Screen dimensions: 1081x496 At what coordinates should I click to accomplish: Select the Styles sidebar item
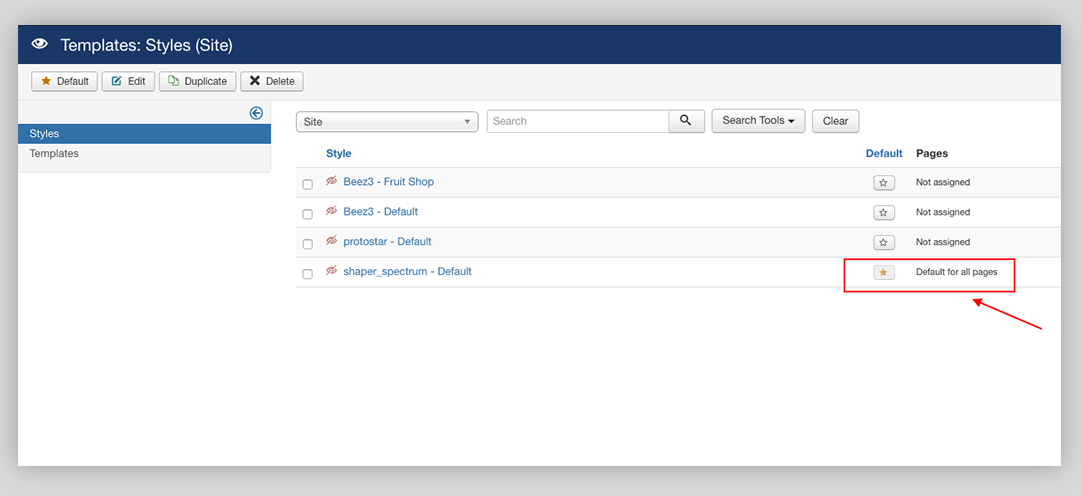44,134
